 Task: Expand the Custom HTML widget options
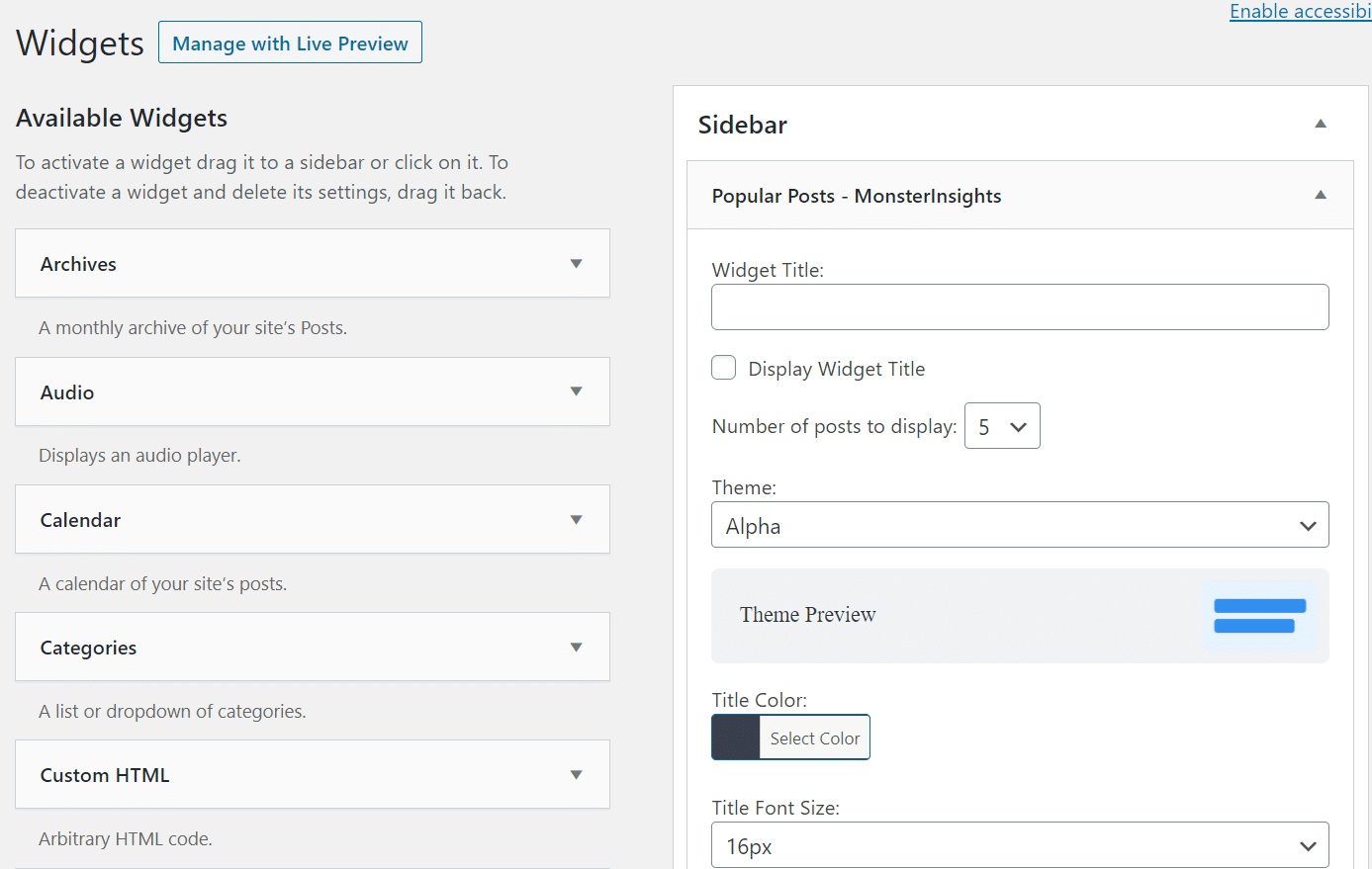coord(576,774)
